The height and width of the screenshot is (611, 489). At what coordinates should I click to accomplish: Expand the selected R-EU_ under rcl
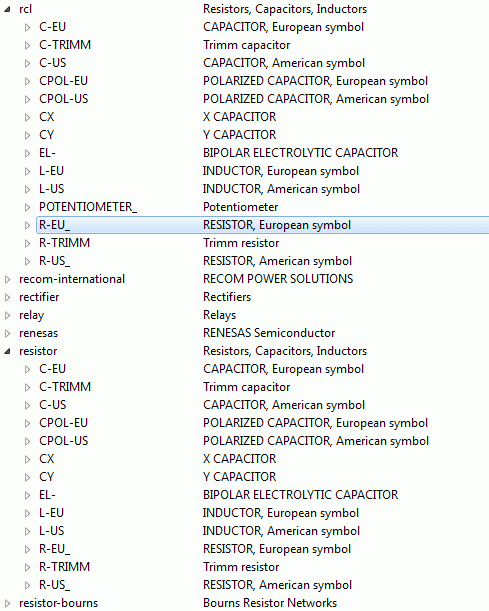click(x=27, y=225)
